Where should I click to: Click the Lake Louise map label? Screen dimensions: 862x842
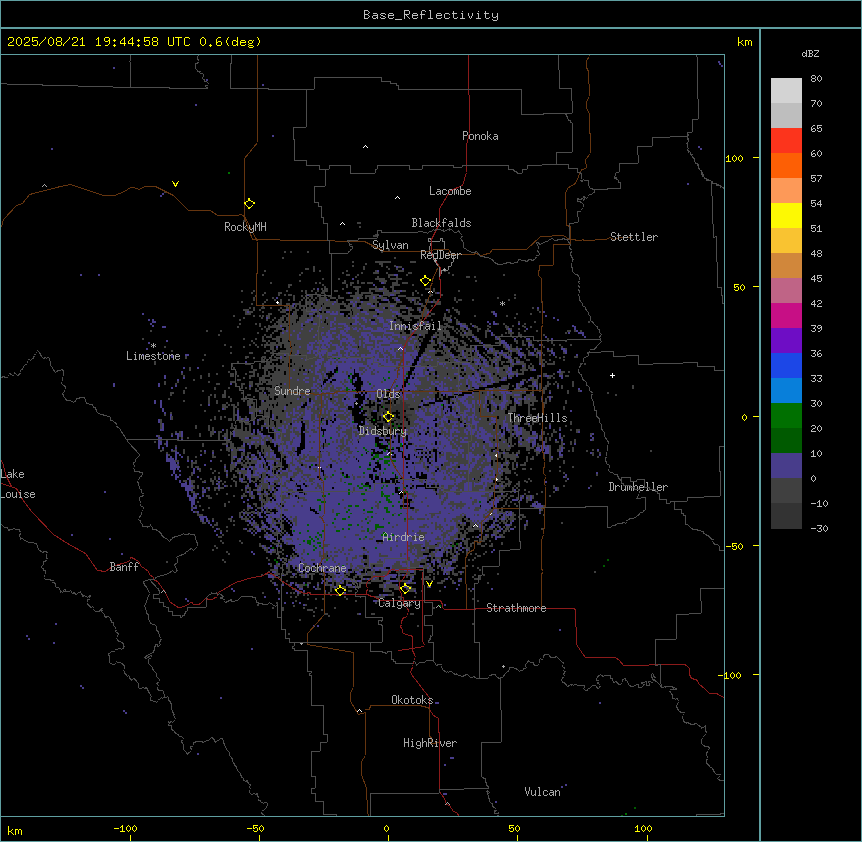click(18, 484)
